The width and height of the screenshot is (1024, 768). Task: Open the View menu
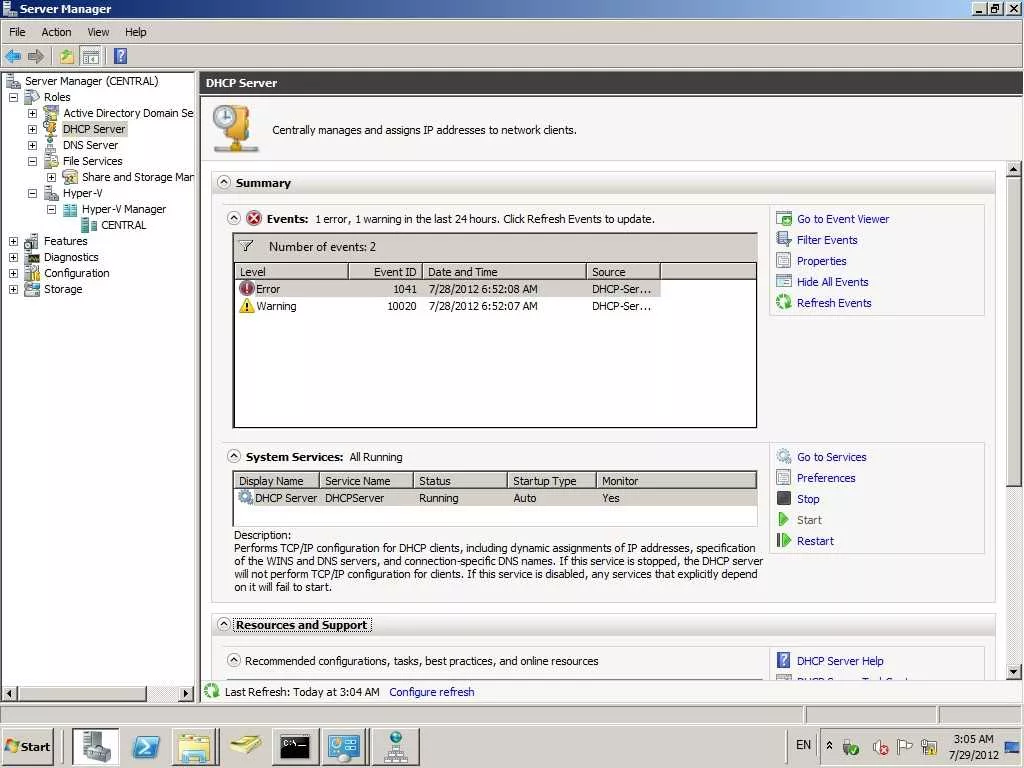(x=99, y=32)
